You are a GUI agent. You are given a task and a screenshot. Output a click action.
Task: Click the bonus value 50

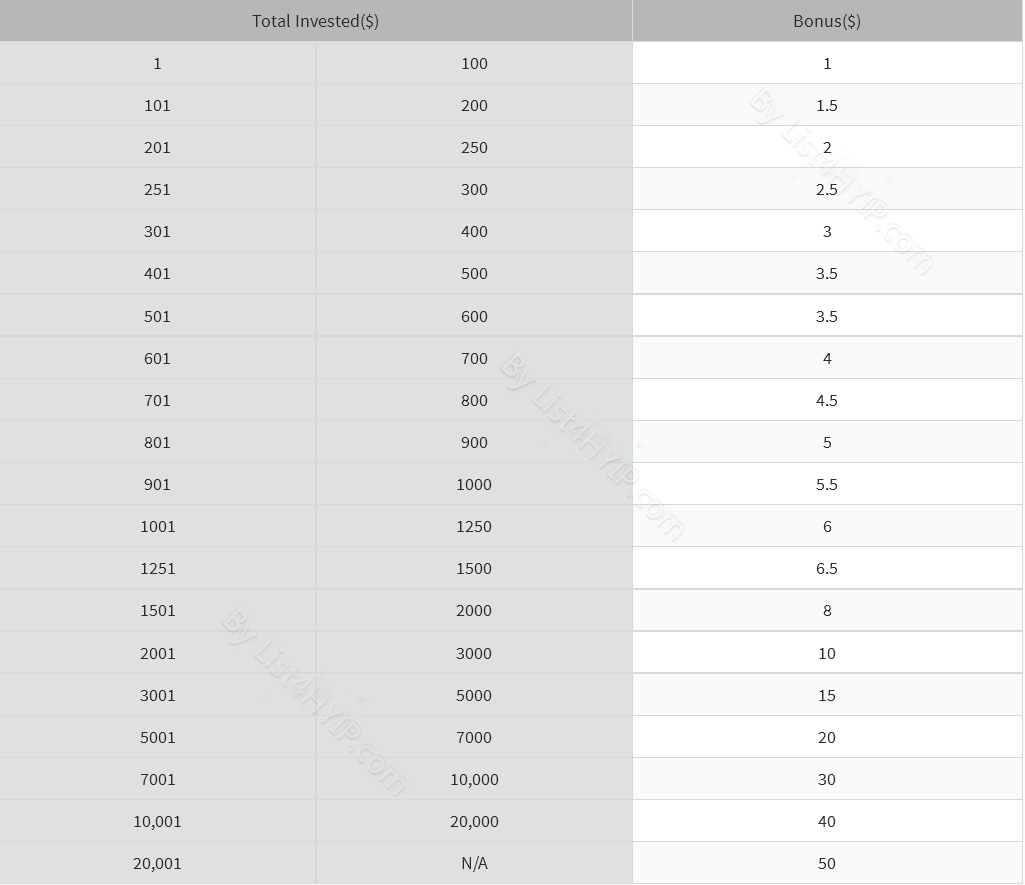[x=827, y=863]
